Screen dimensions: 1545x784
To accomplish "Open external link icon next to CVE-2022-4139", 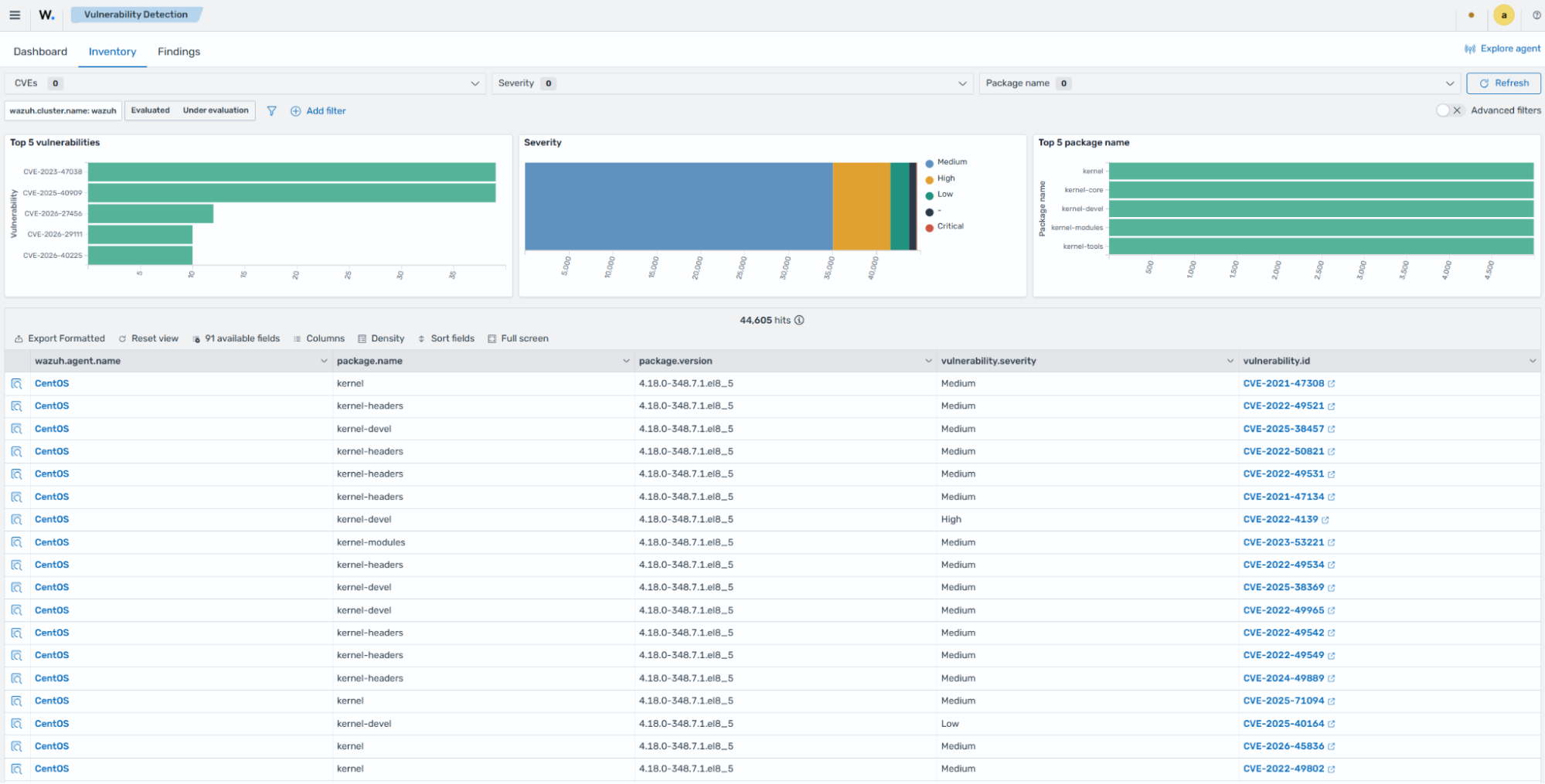I will [1325, 520].
